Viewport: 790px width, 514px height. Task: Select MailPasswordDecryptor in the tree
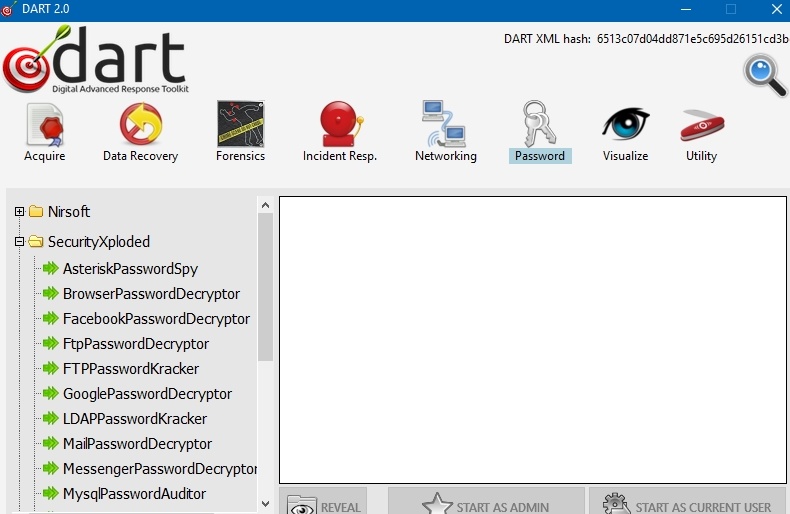click(137, 444)
